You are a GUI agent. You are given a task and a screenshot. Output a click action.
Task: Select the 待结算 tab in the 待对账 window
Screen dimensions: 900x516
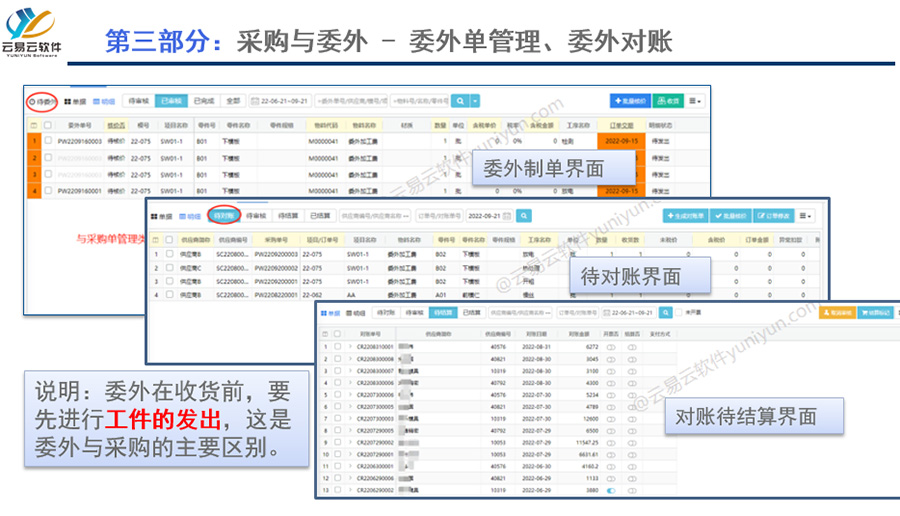coord(288,216)
